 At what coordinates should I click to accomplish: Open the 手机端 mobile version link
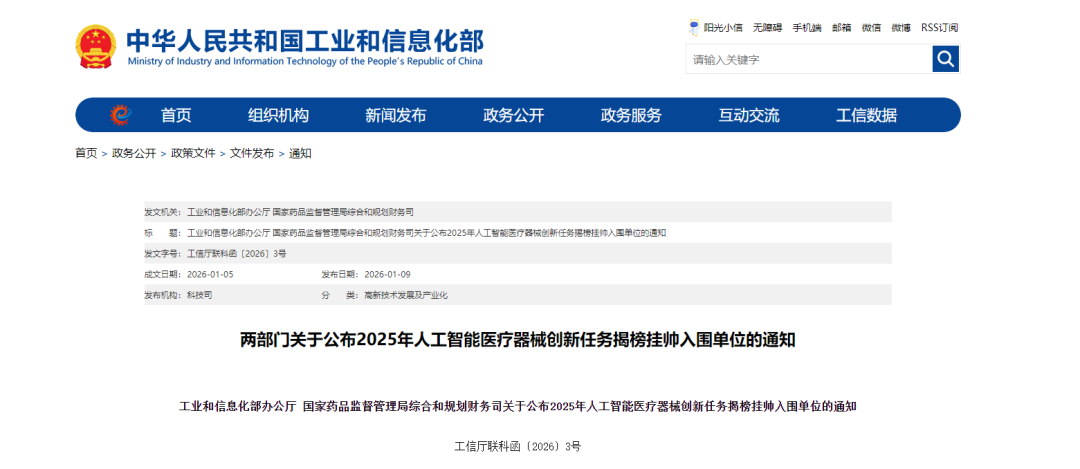pyautogui.click(x=807, y=28)
